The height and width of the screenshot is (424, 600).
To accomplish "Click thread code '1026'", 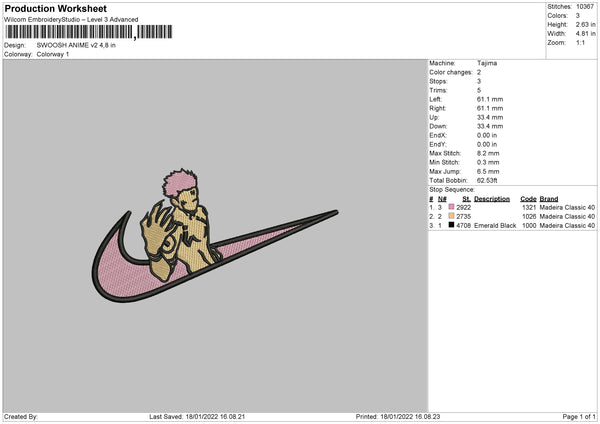I will [529, 217].
